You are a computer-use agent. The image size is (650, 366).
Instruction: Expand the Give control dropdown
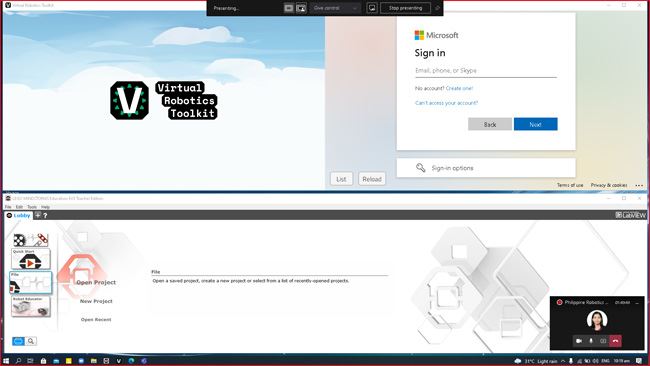click(x=335, y=8)
